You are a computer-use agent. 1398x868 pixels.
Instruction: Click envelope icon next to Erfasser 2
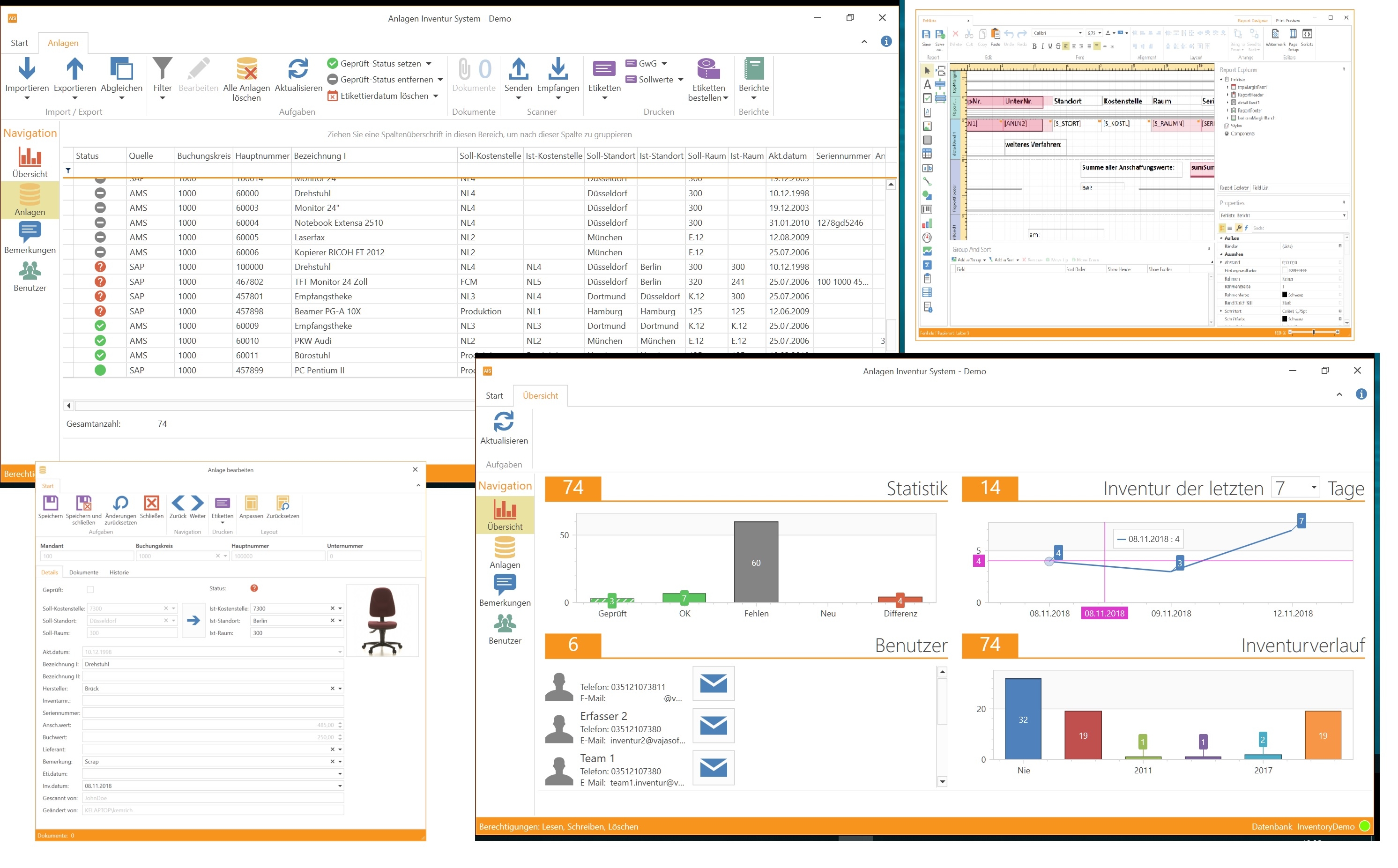pyautogui.click(x=714, y=726)
